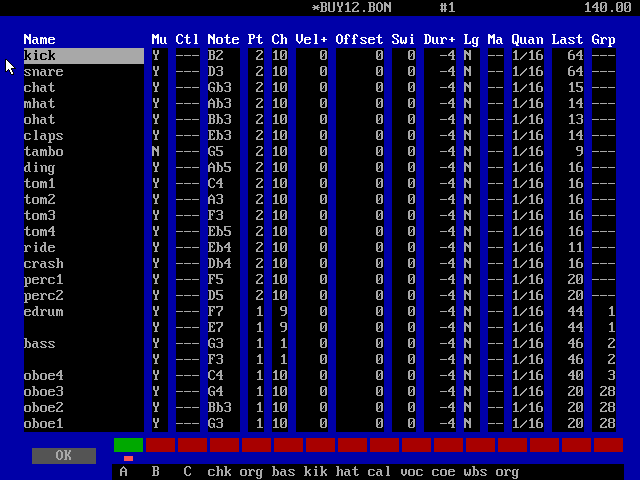Select the tambo track name
640x480 pixels.
[84, 151]
